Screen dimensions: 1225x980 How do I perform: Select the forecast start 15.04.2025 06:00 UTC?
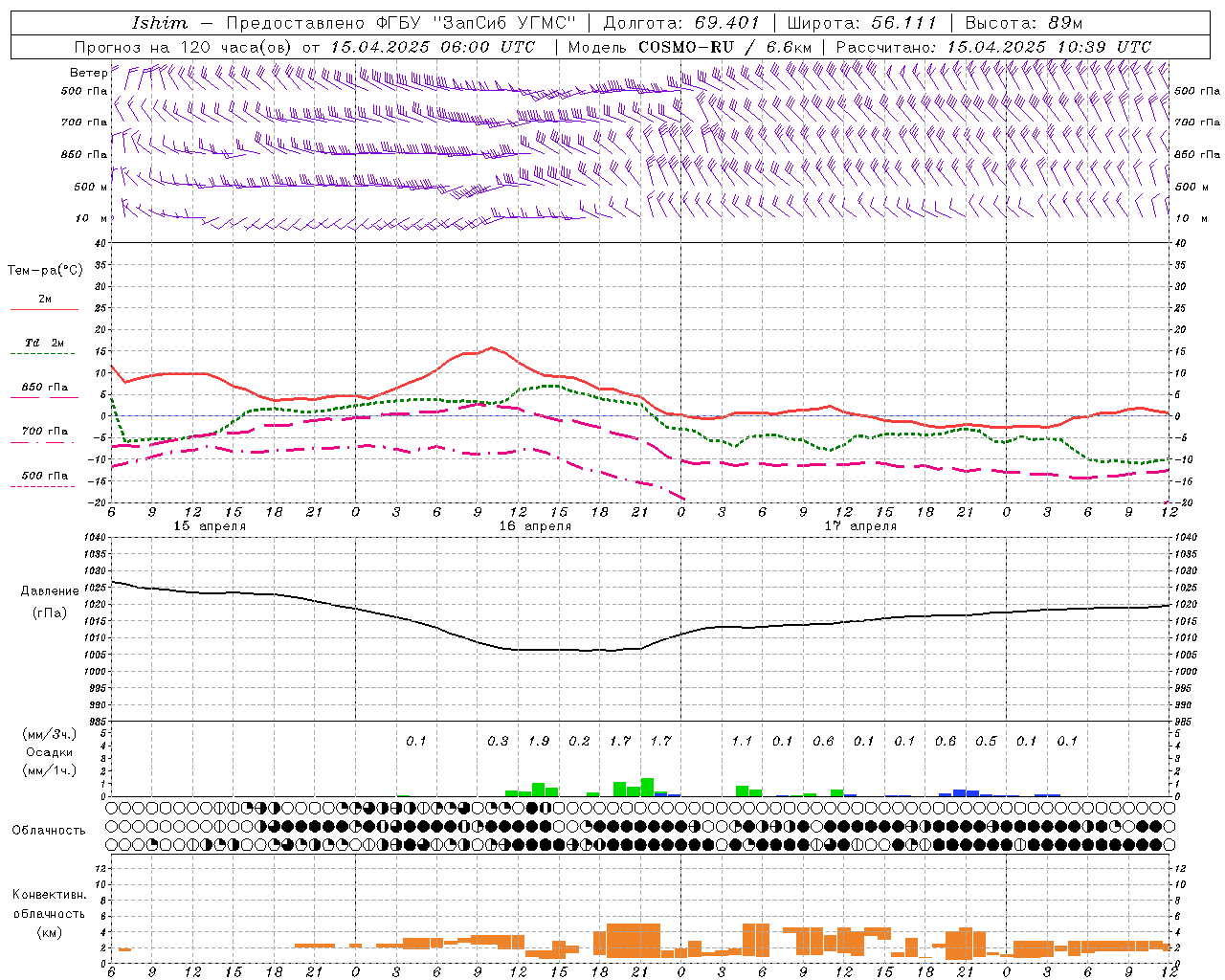coord(433,47)
